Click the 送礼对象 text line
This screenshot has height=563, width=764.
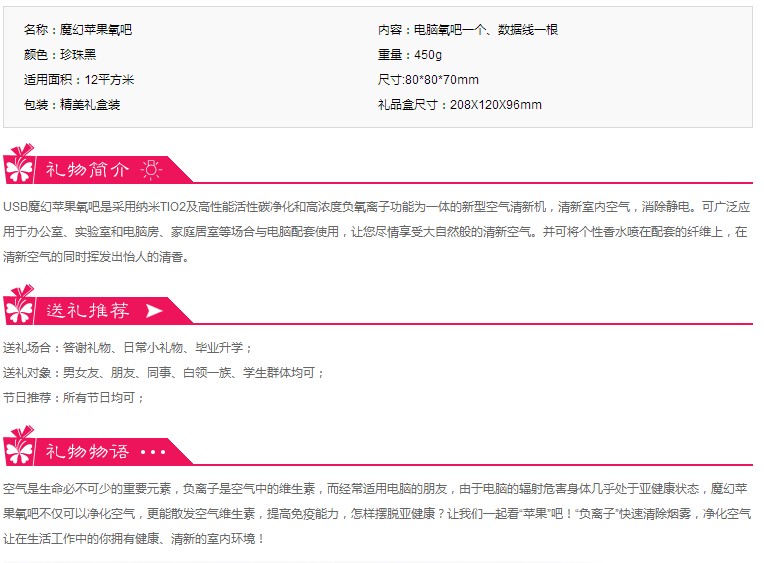coord(163,372)
